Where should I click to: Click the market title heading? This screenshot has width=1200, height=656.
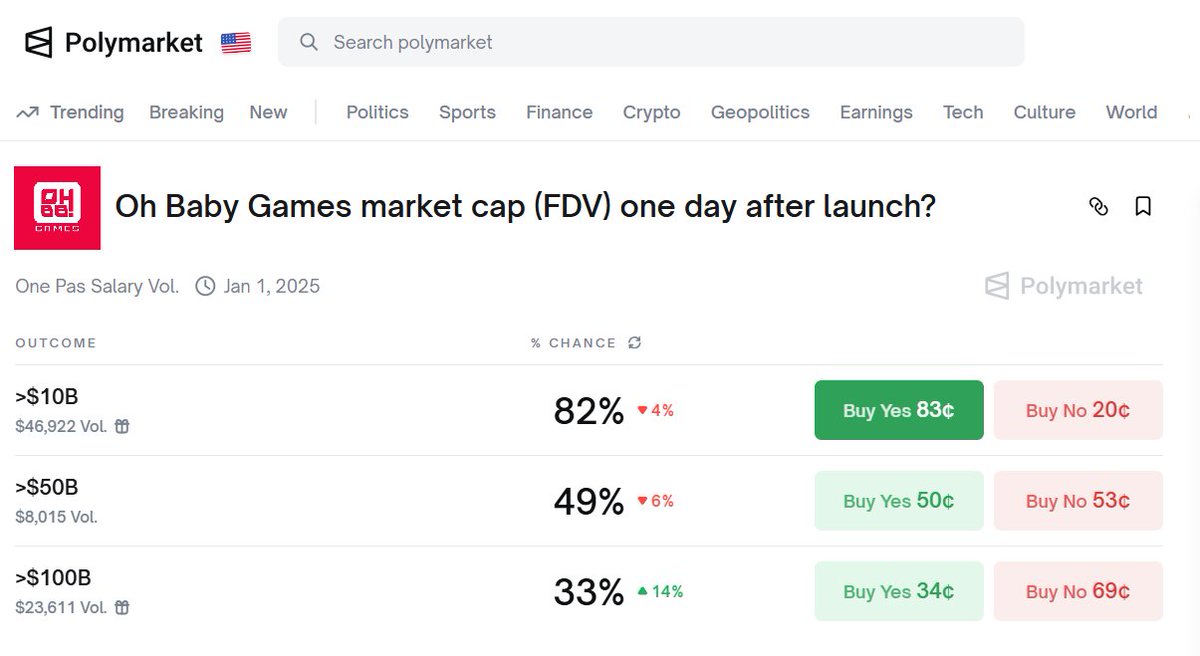pyautogui.click(x=525, y=207)
